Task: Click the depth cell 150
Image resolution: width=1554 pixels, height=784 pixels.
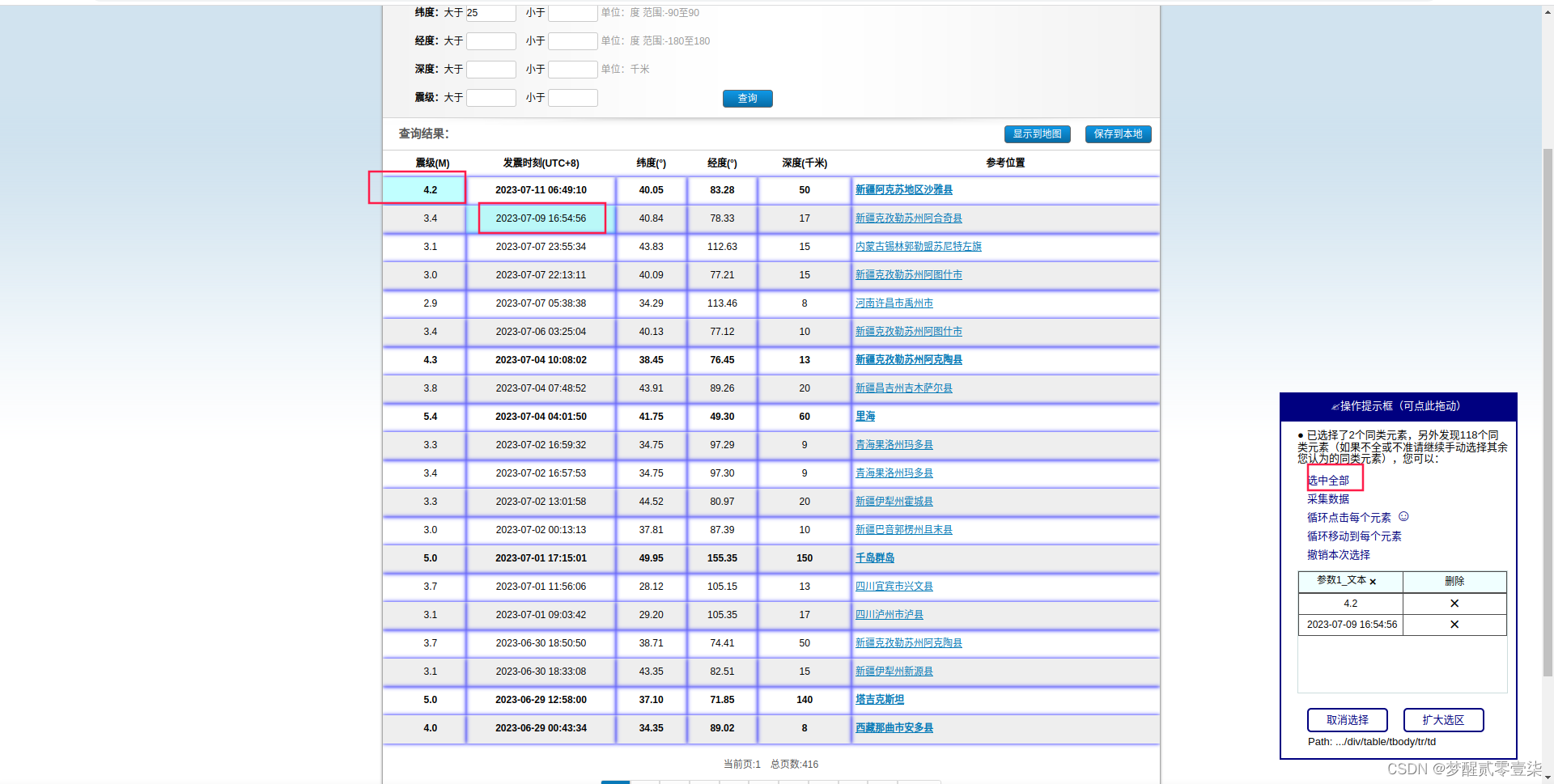Action: click(x=804, y=558)
